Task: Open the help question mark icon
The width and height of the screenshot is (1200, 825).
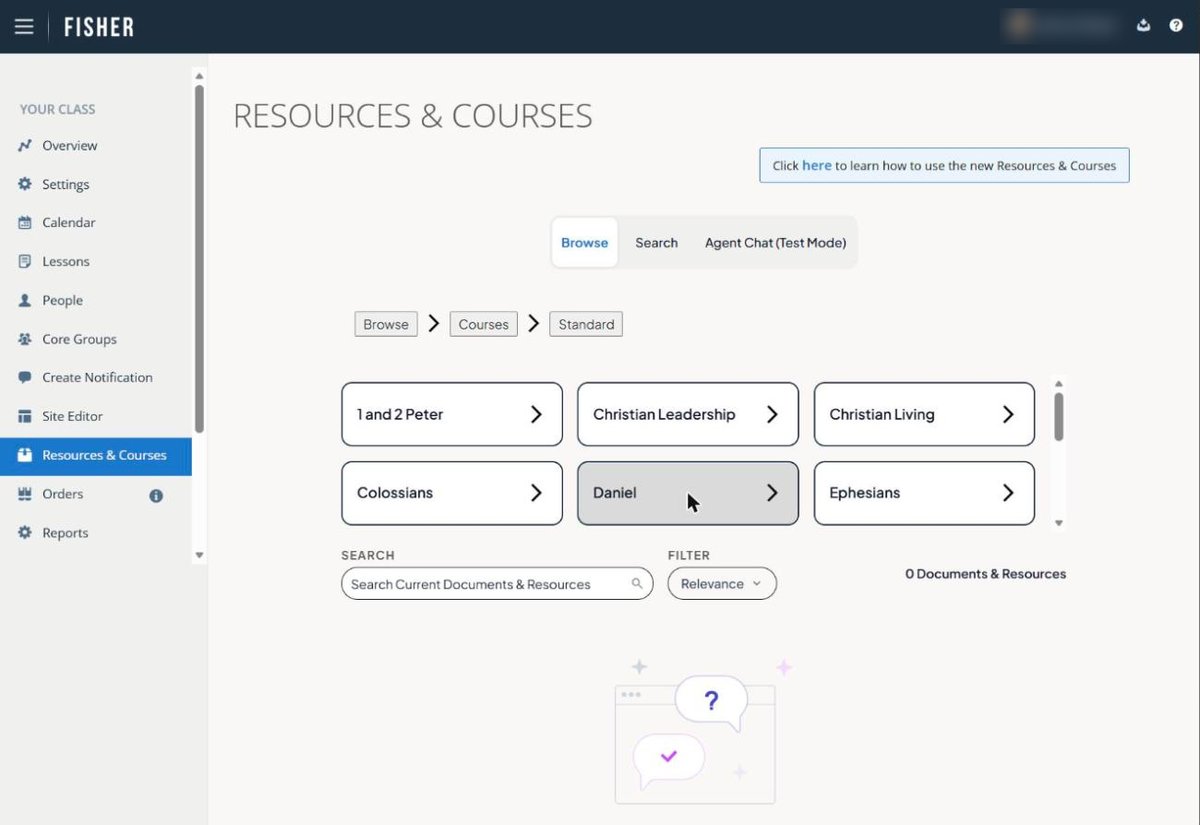Action: tap(1176, 26)
